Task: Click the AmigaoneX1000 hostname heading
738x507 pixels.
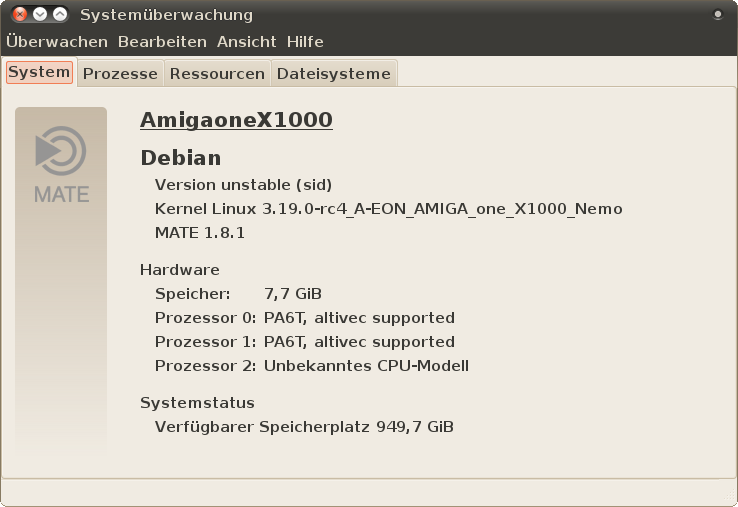Action: pyautogui.click(x=236, y=120)
